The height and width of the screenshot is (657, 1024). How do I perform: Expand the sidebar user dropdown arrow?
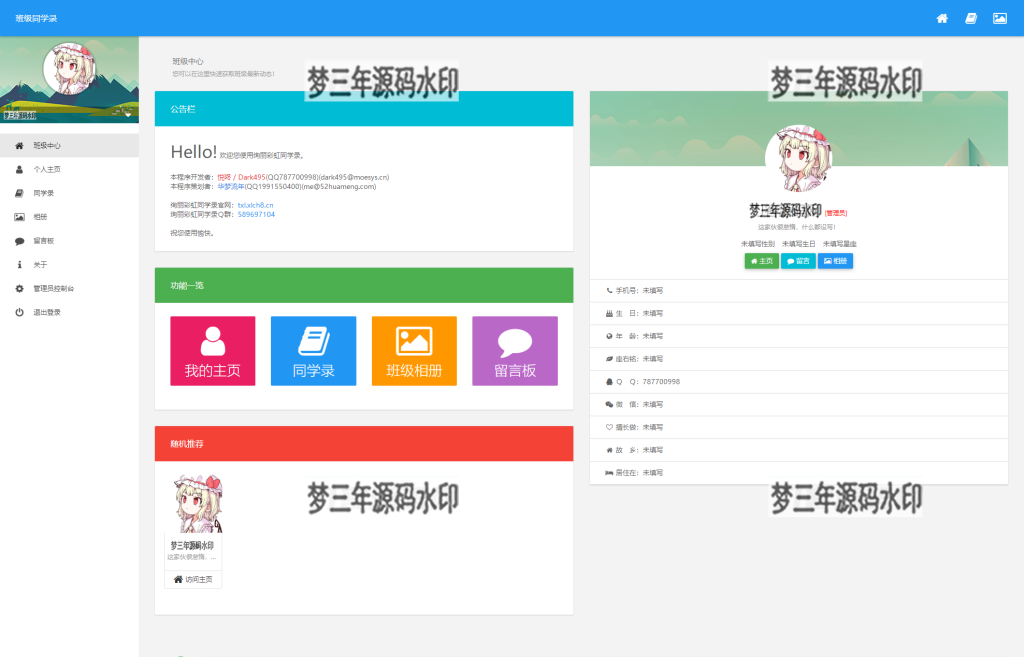[x=128, y=115]
